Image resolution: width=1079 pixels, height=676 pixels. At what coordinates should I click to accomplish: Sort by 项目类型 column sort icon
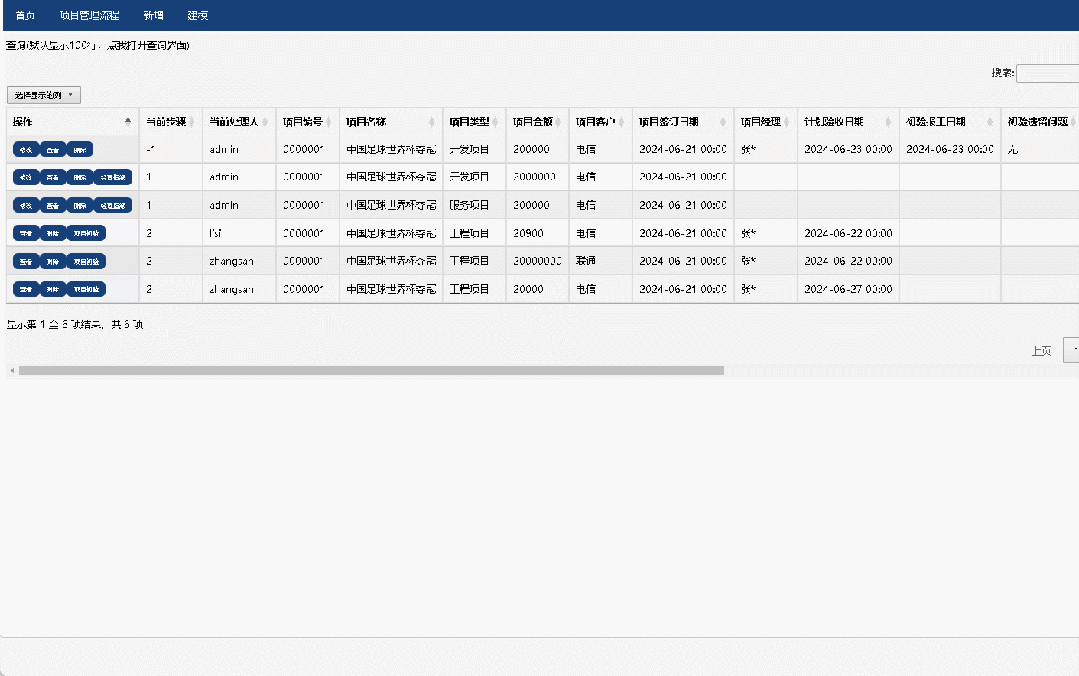coord(495,122)
